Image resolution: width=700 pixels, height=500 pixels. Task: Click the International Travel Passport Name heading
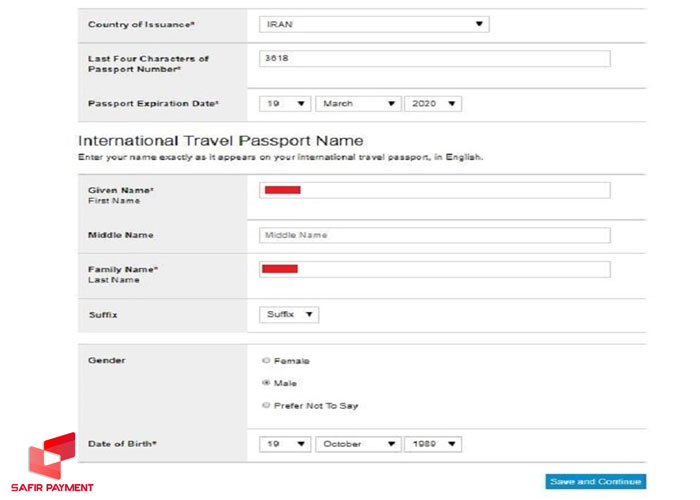pyautogui.click(x=220, y=141)
